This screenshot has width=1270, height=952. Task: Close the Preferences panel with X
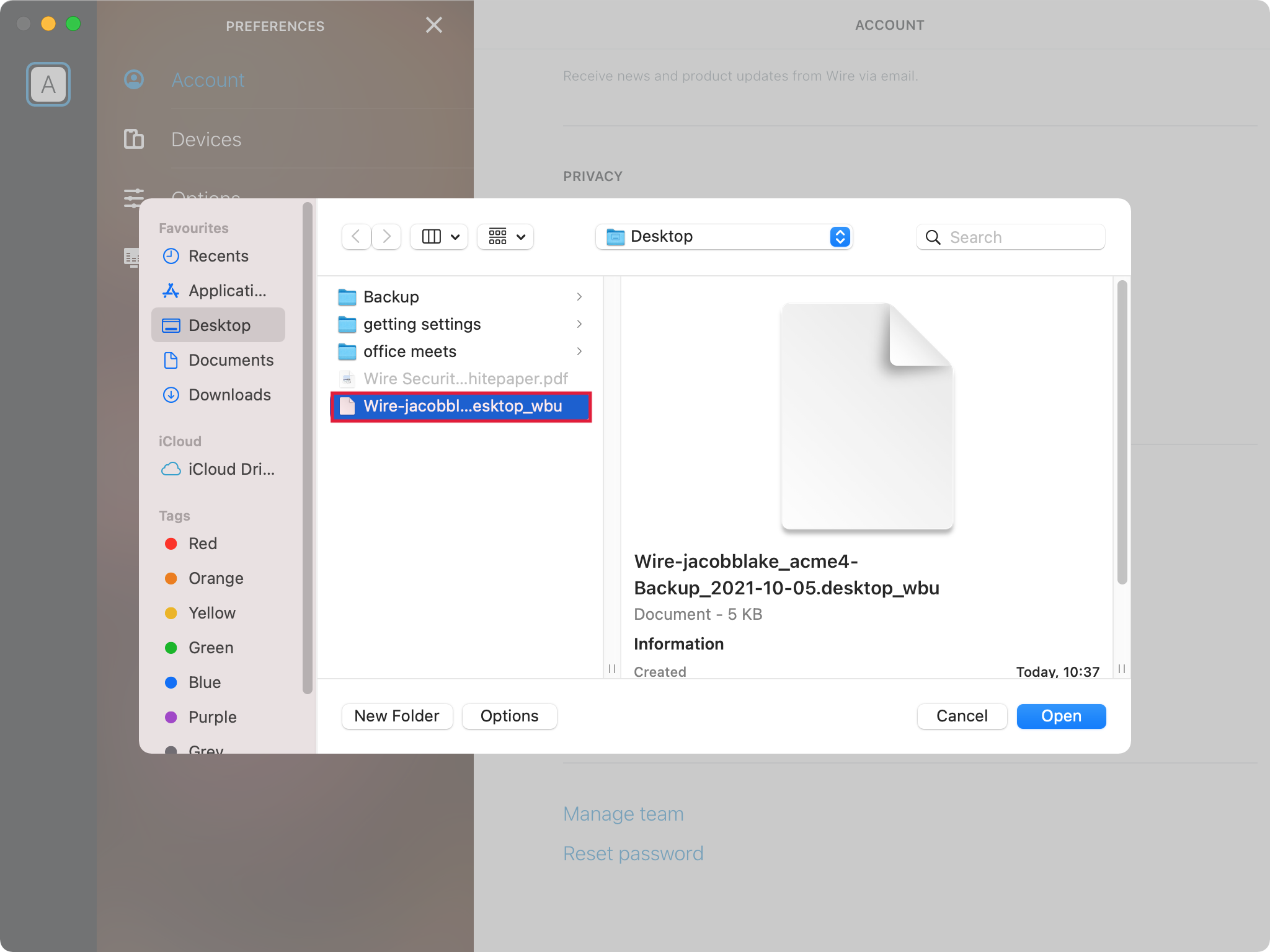point(434,25)
